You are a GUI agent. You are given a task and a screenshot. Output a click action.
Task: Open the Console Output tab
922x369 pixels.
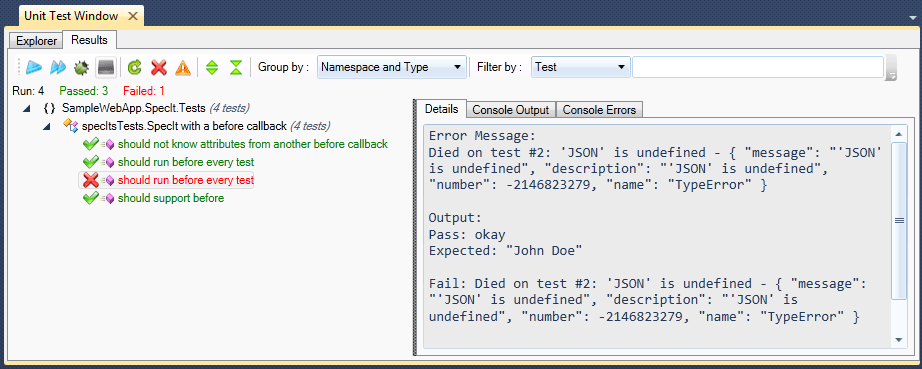(510, 110)
